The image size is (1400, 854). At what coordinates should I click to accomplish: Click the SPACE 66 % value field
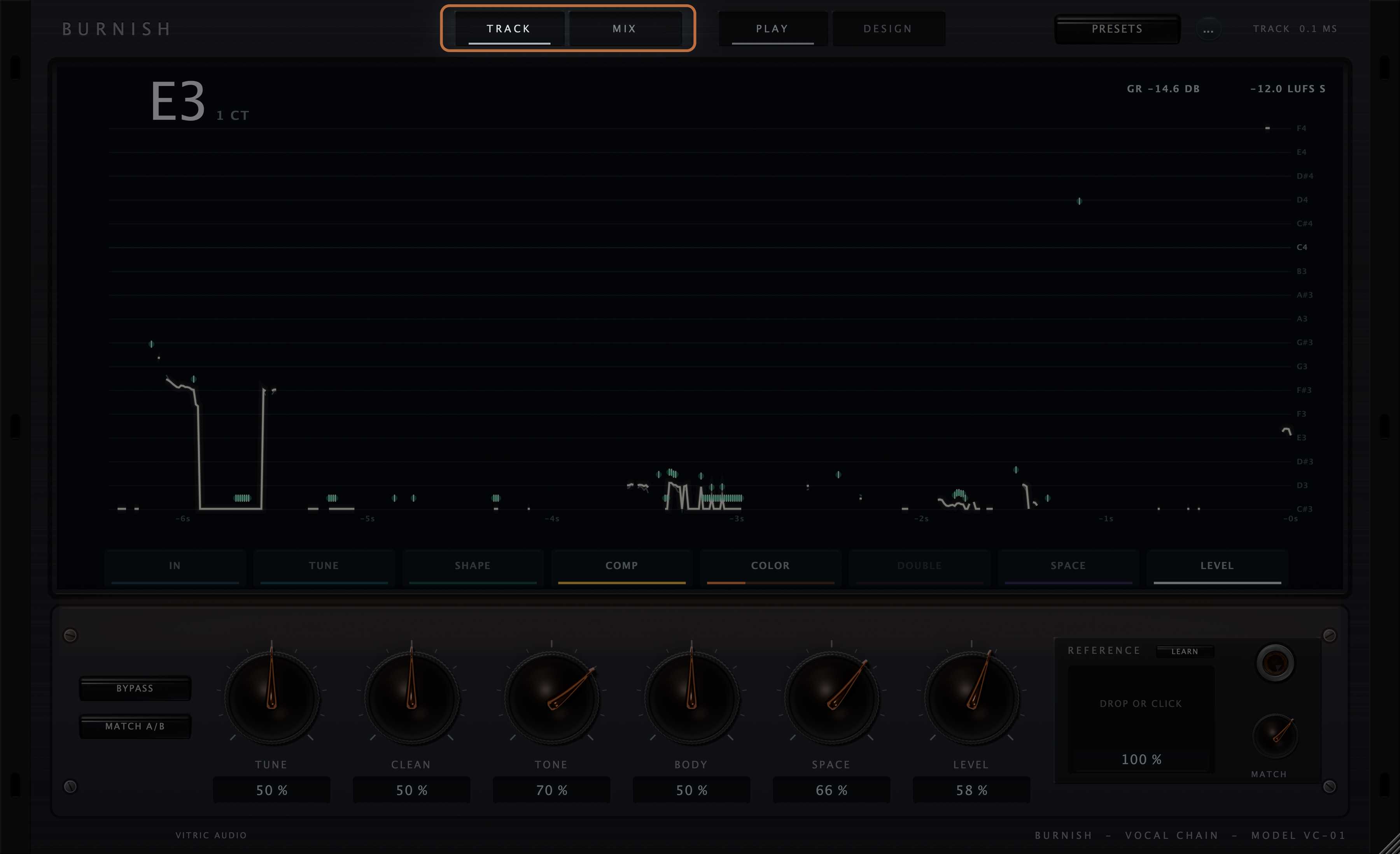(x=831, y=790)
